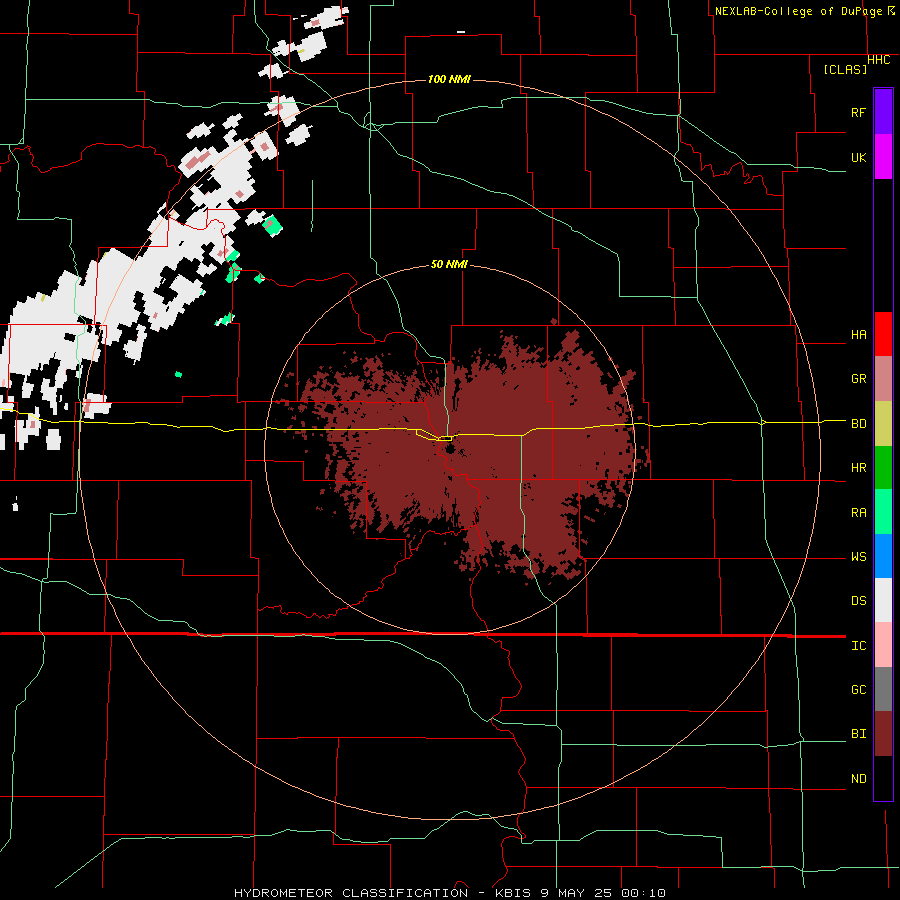Click the ND legend label
This screenshot has width=900, height=900.
coord(858,779)
